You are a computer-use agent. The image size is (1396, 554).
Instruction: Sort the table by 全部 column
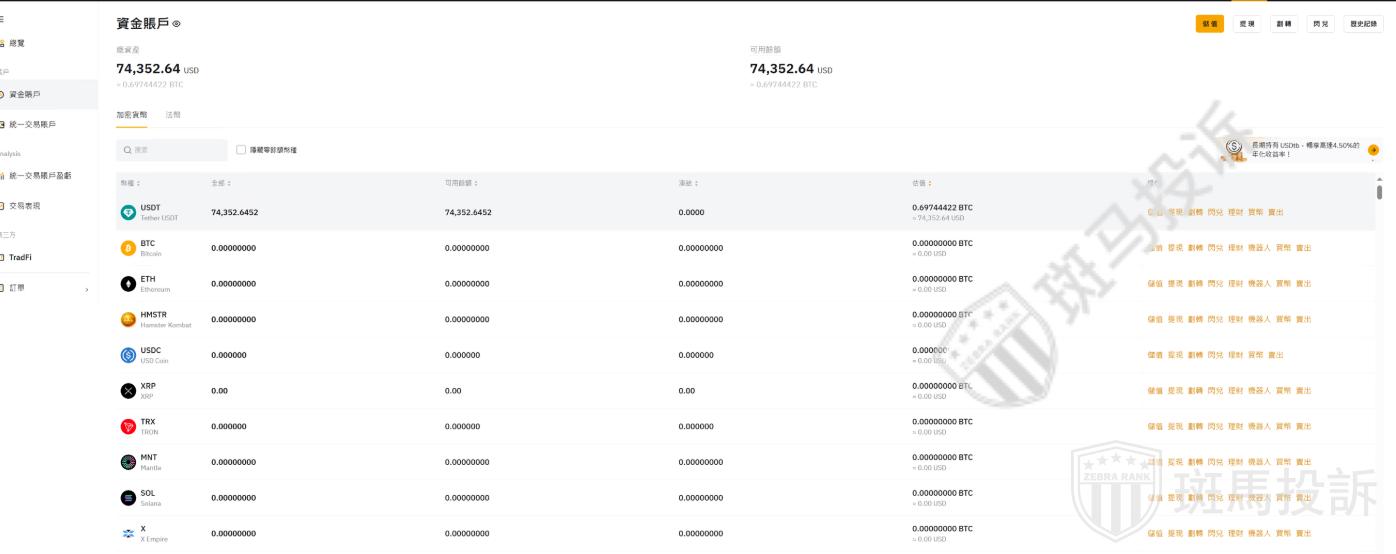click(221, 183)
